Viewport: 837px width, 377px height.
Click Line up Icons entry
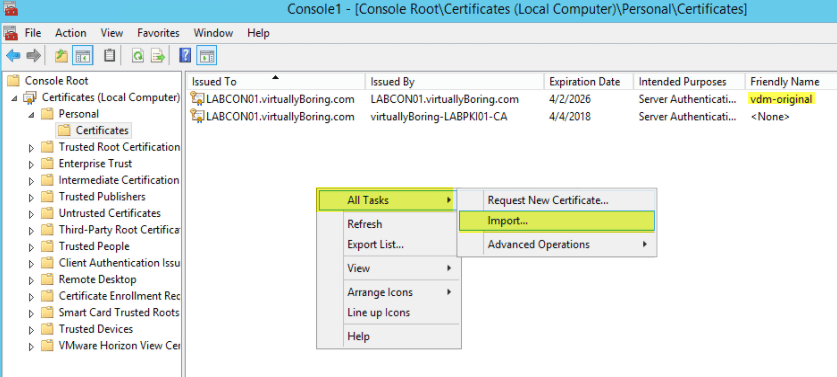coord(389,312)
